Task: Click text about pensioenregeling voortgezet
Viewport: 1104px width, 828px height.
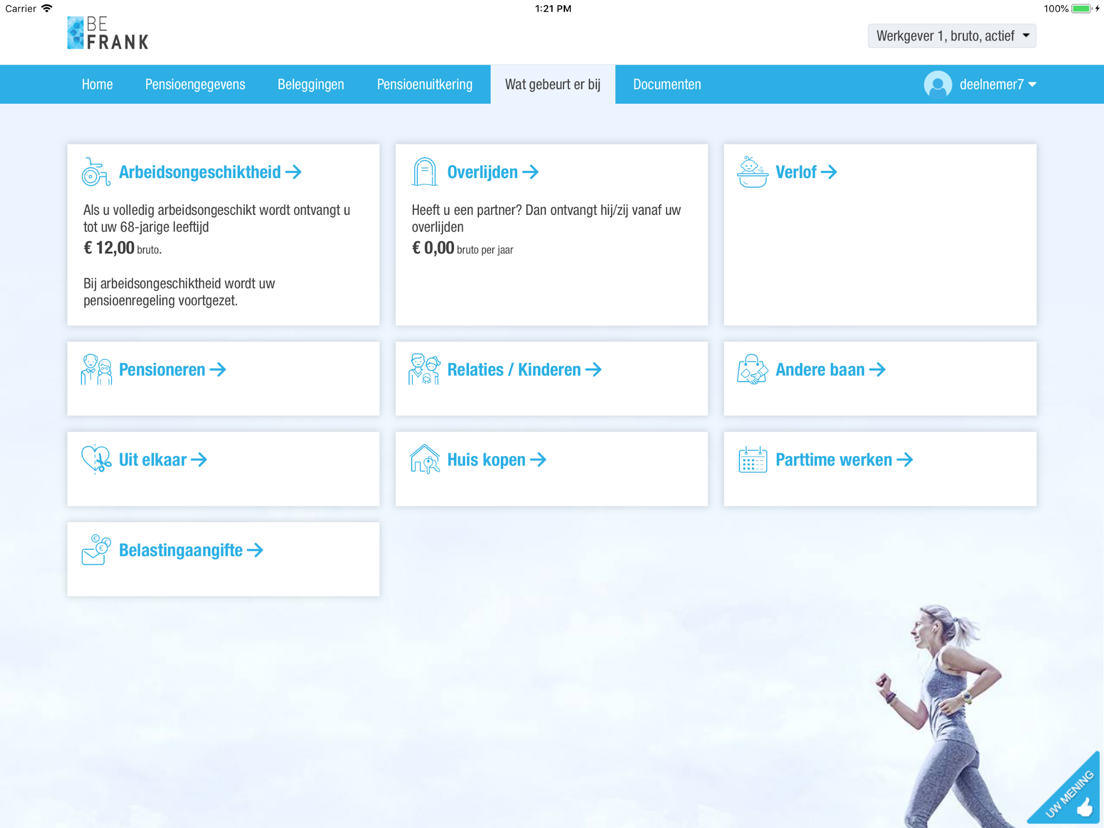Action: click(x=179, y=292)
